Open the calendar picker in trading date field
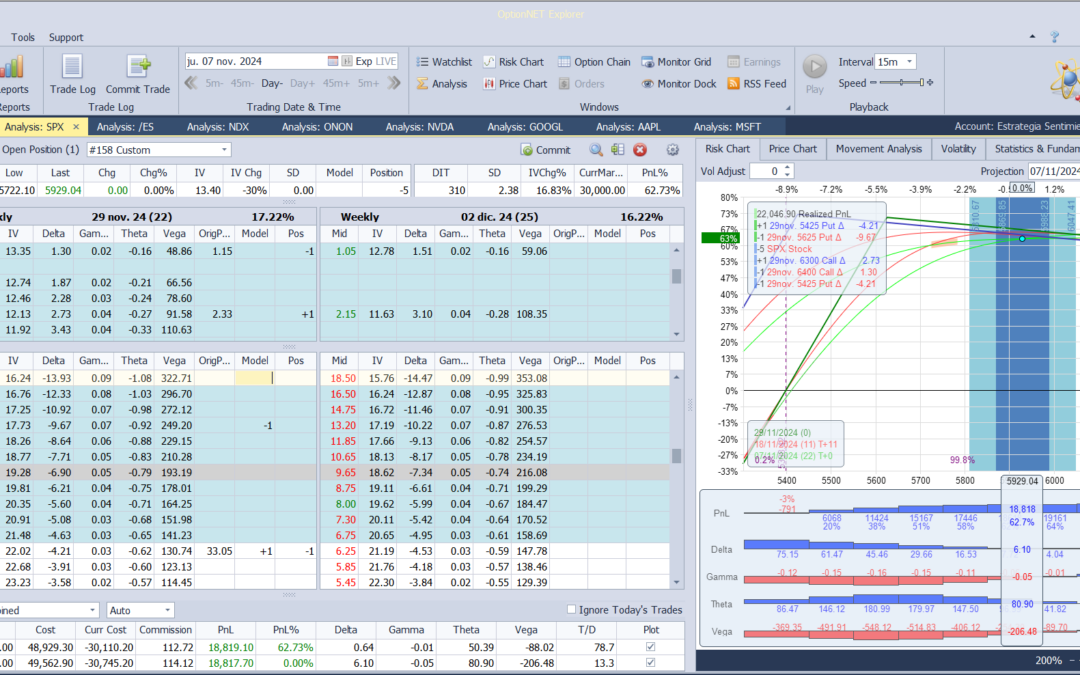Screen dimensions: 1080x675 (x=333, y=61)
